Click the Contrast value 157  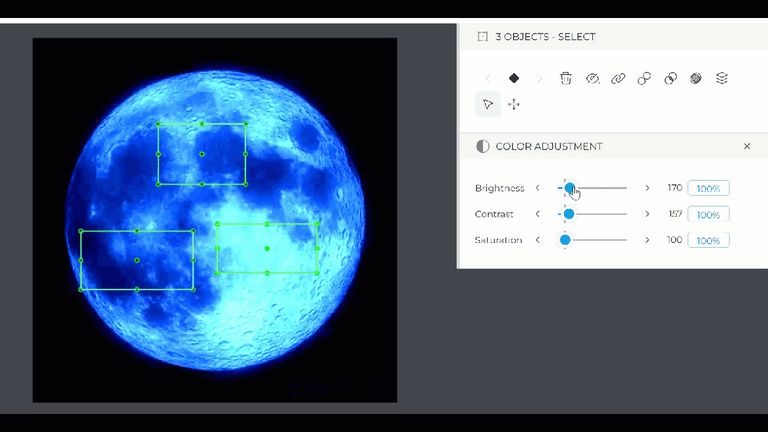(x=675, y=214)
